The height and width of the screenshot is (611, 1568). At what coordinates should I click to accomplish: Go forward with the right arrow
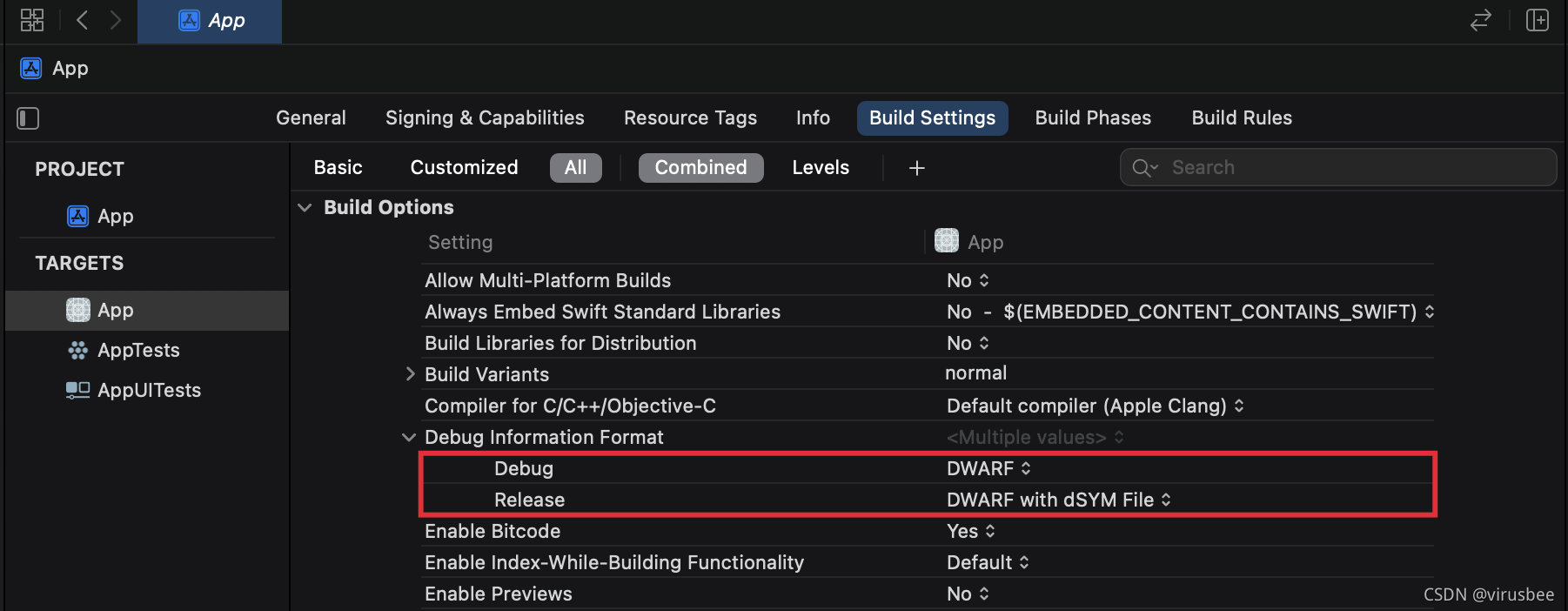coord(115,20)
